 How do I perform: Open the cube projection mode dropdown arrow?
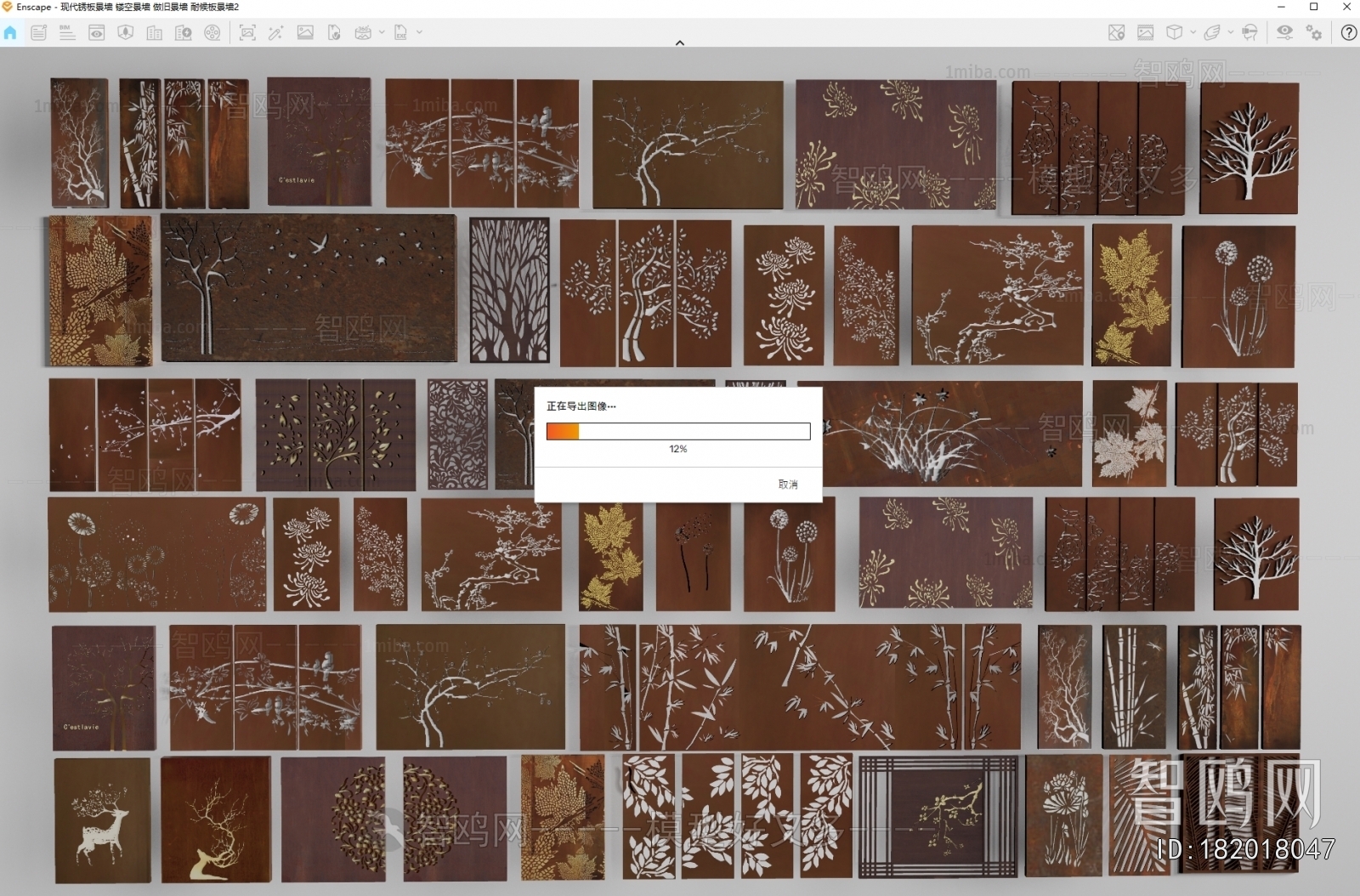point(1193,32)
